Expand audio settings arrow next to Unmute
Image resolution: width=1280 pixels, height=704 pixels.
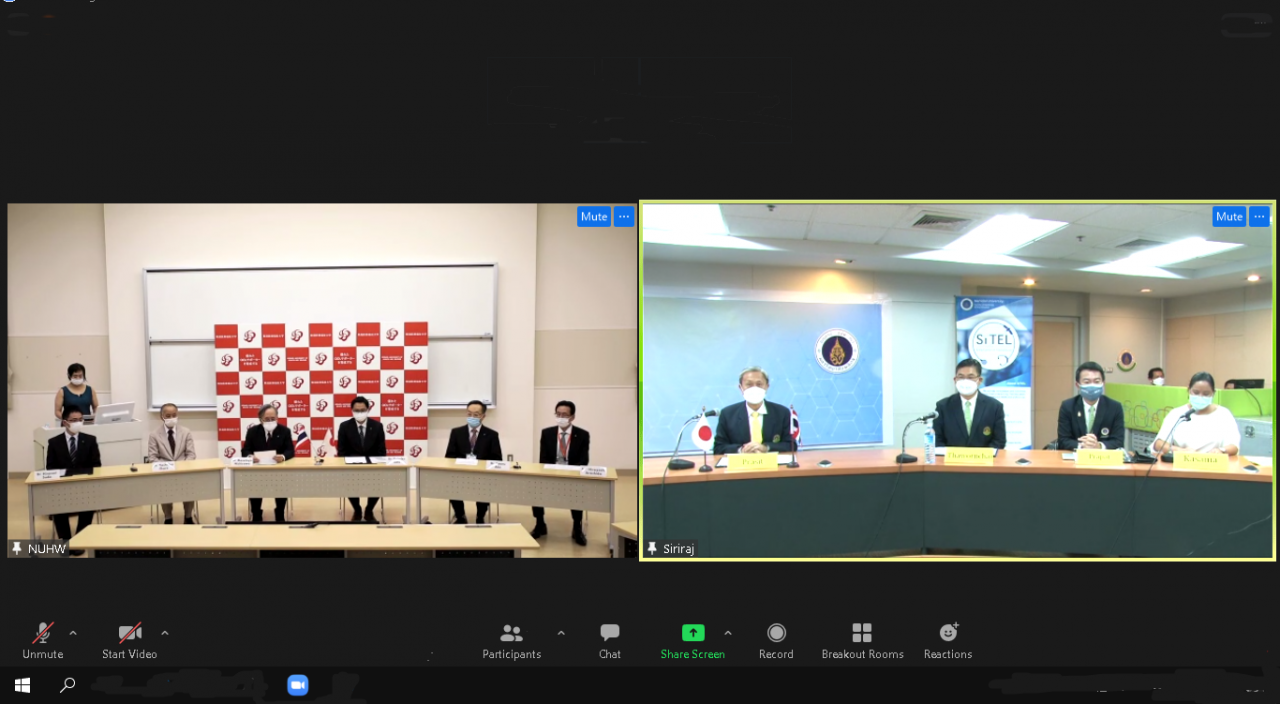tap(73, 633)
